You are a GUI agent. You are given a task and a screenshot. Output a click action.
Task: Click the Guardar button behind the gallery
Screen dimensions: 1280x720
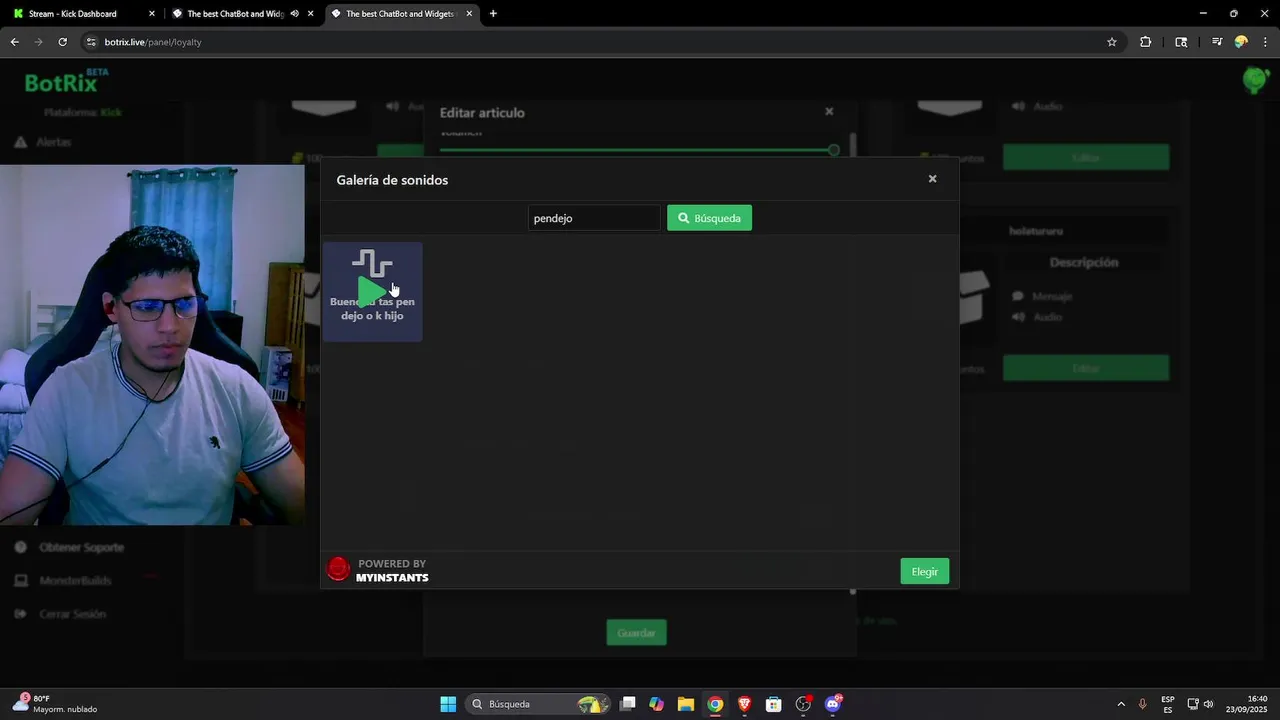click(x=636, y=633)
